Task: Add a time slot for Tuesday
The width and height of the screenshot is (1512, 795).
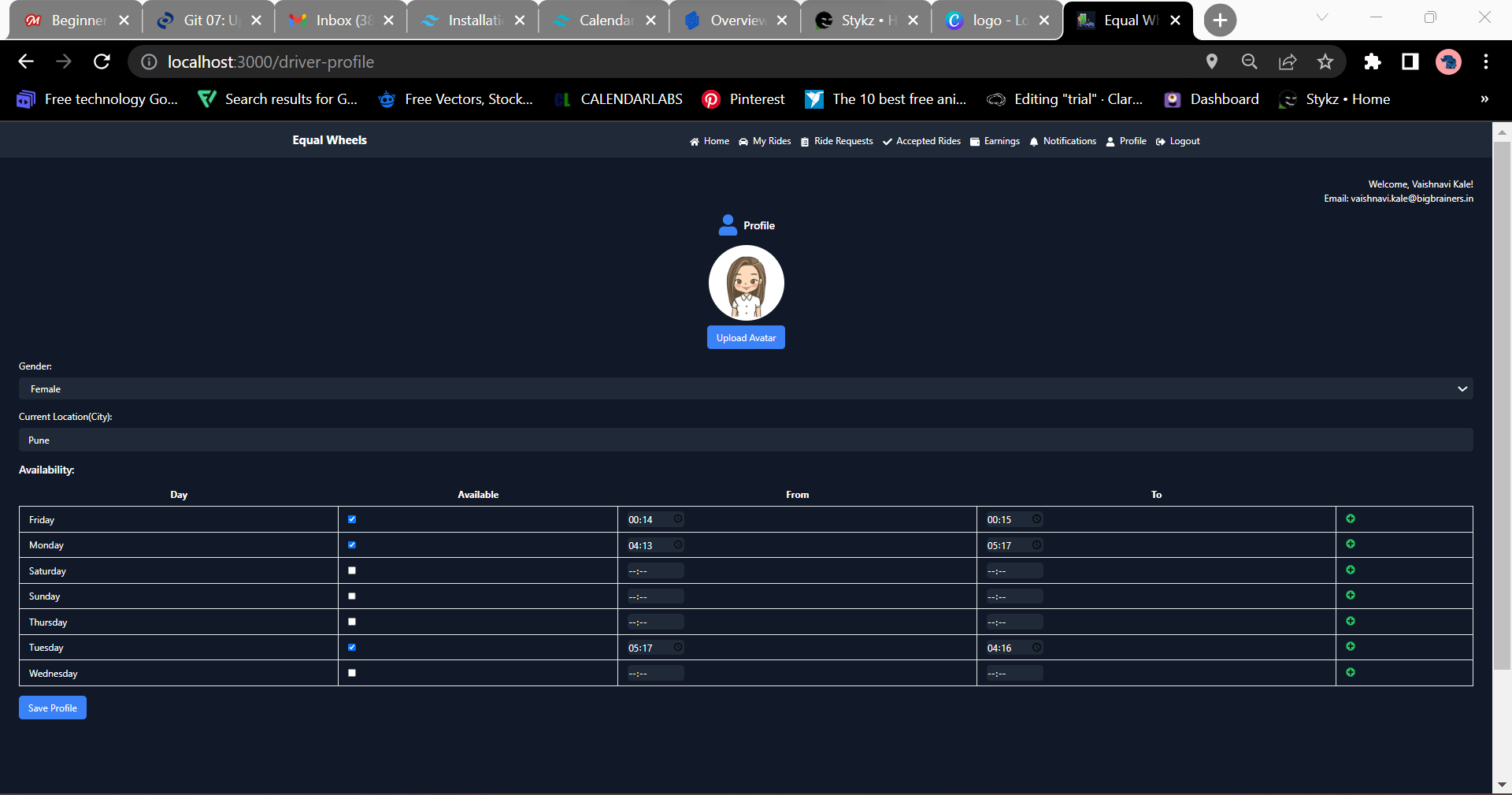Action: pos(1351,647)
